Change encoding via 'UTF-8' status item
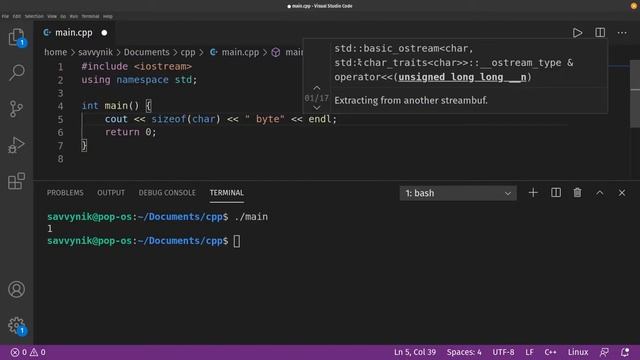The height and width of the screenshot is (360, 640). coord(503,352)
